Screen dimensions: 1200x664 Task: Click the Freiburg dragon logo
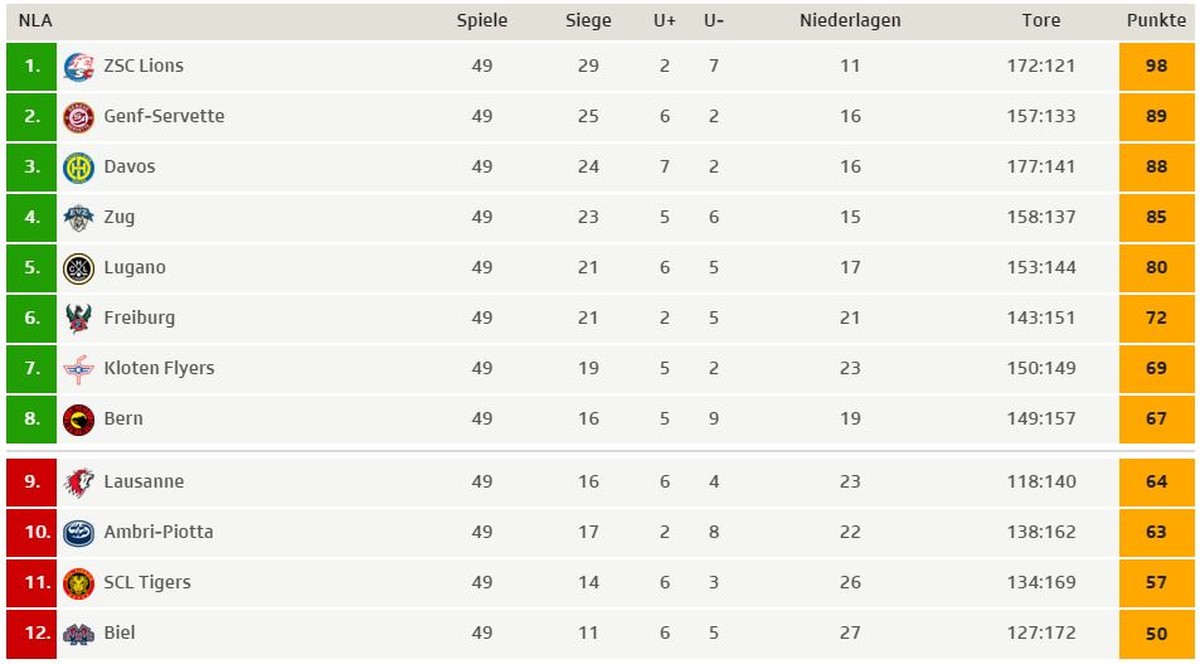point(78,318)
